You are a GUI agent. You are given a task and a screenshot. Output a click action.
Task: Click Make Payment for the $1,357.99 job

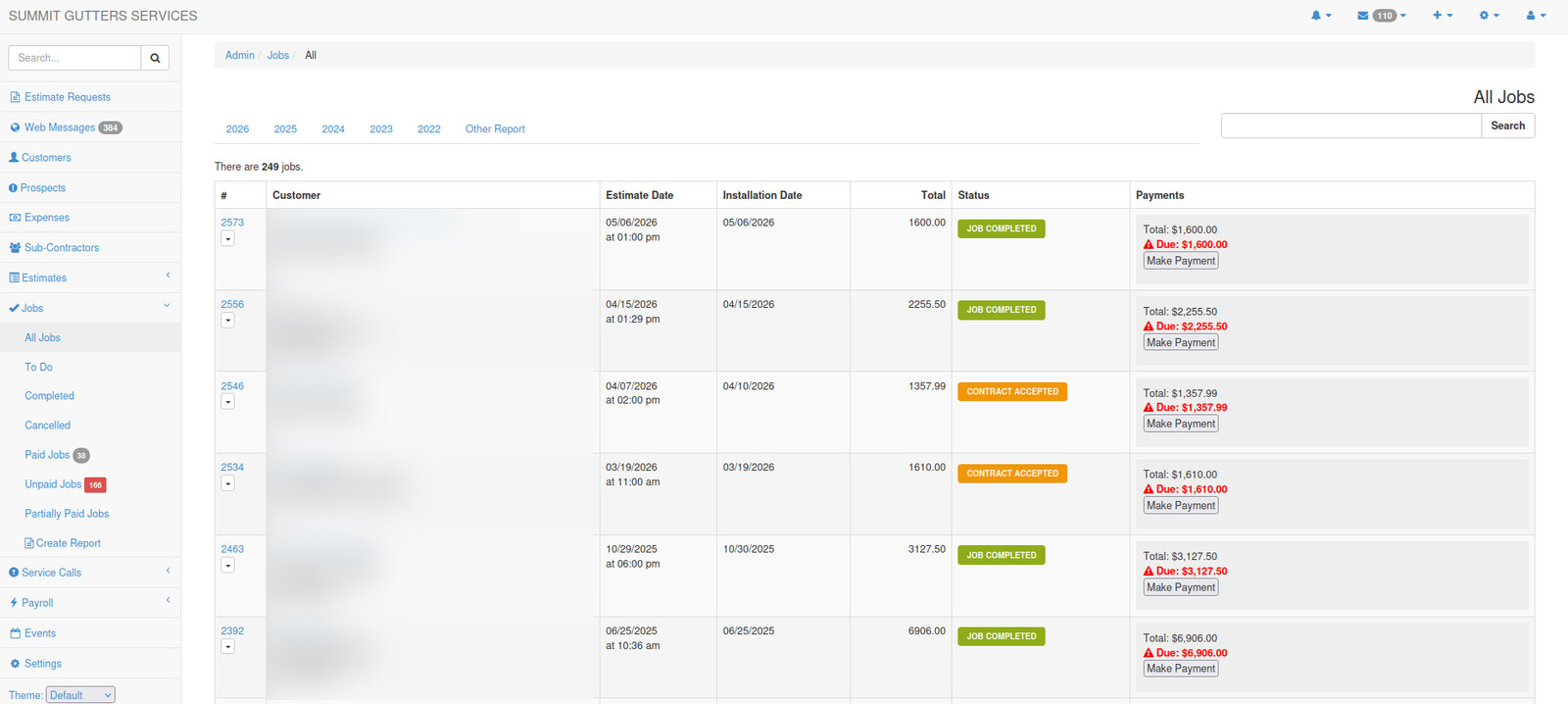pos(1181,425)
